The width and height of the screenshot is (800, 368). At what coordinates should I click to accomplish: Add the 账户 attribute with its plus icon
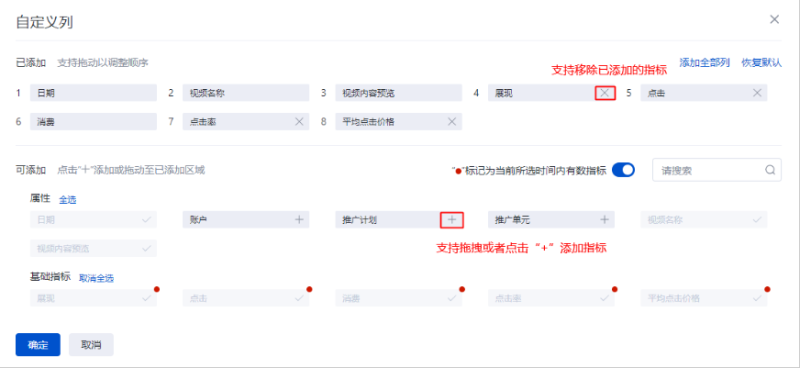coord(299,219)
